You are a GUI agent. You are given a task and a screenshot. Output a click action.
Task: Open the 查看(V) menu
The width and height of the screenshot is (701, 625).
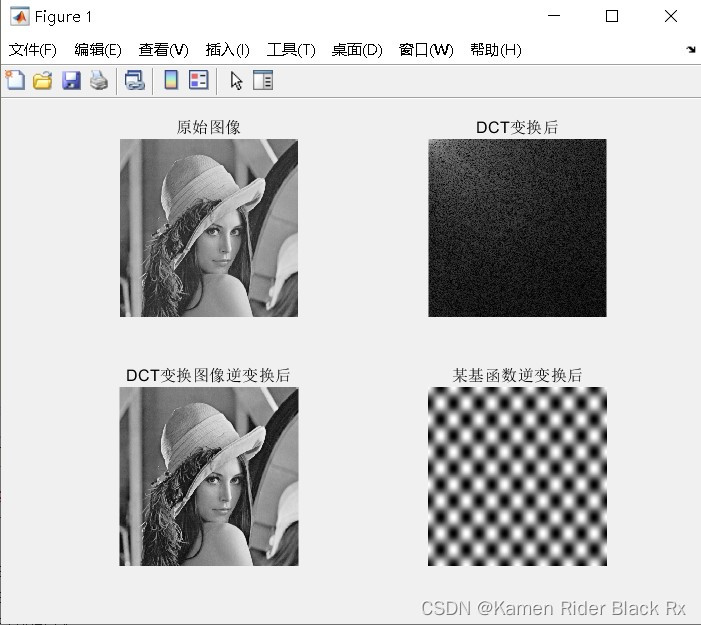click(x=164, y=50)
